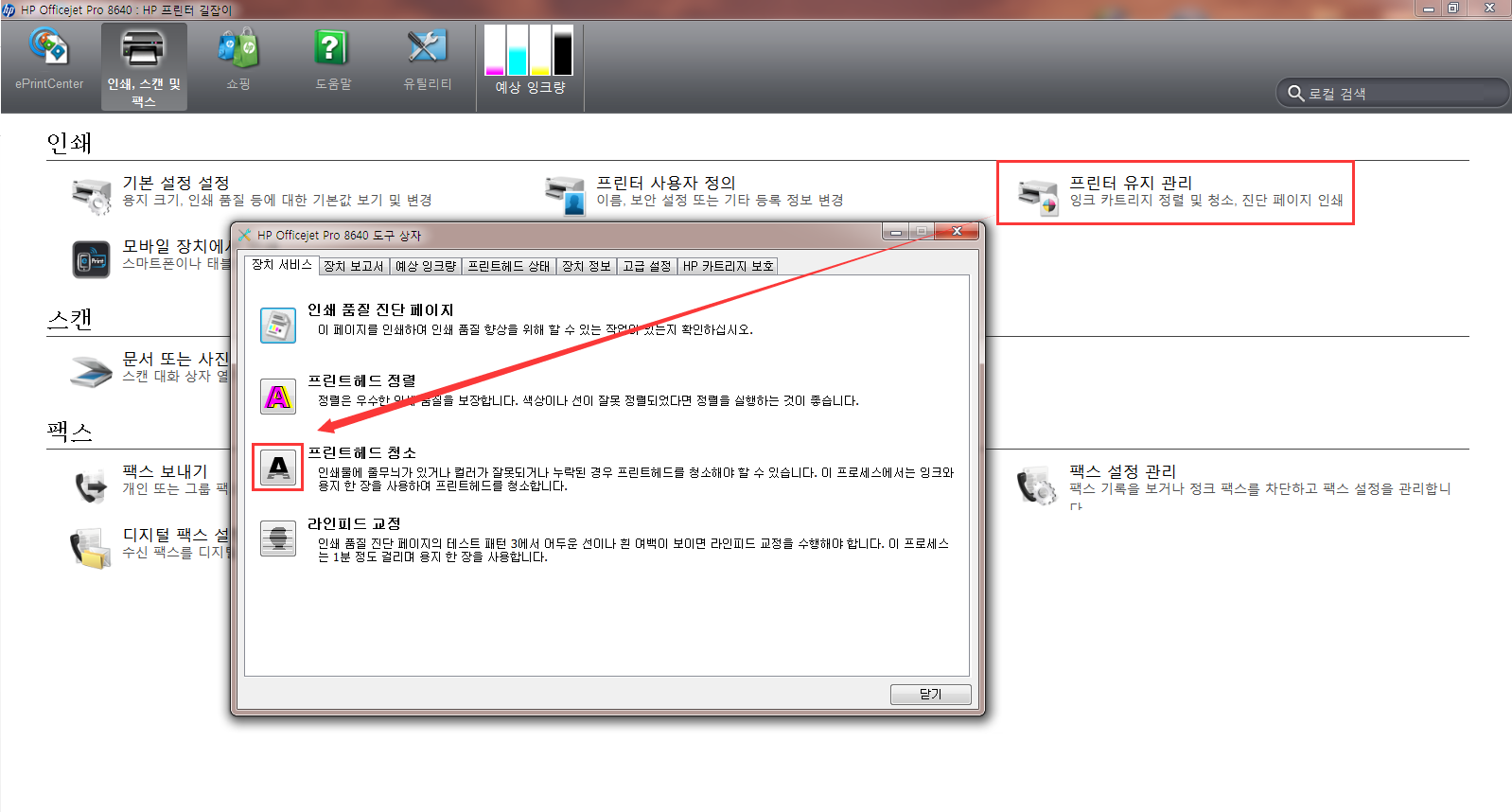
Task: Click the black ink level bar
Action: tap(563, 50)
